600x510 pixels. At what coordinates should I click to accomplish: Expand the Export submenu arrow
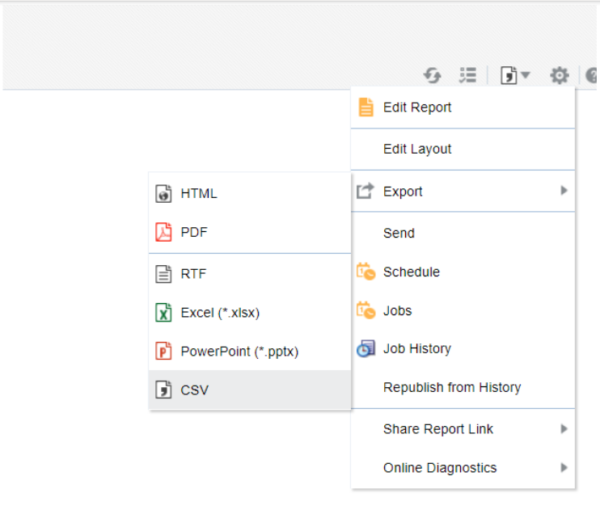564,190
